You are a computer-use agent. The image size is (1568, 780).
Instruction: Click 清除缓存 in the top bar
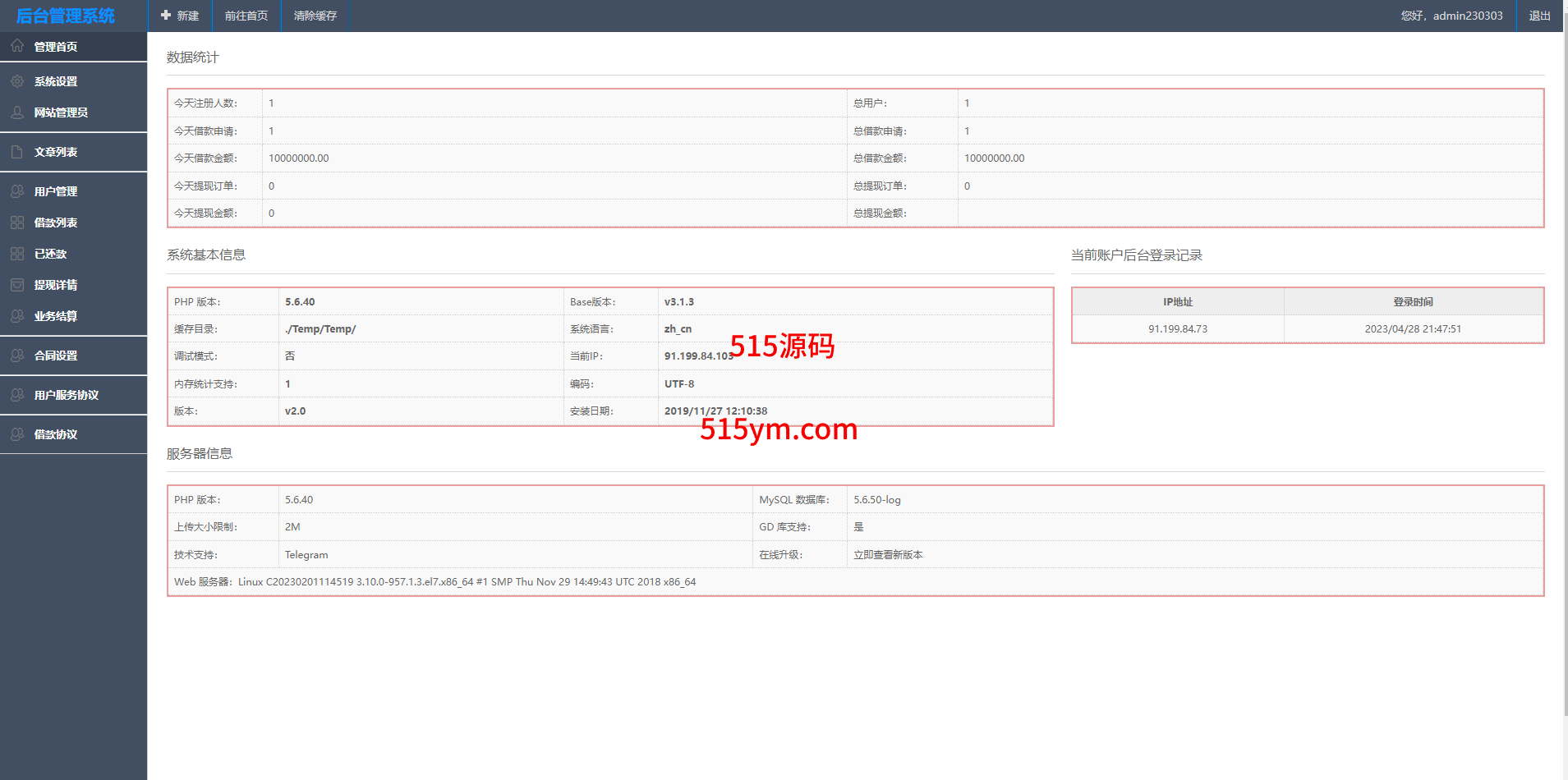tap(315, 16)
